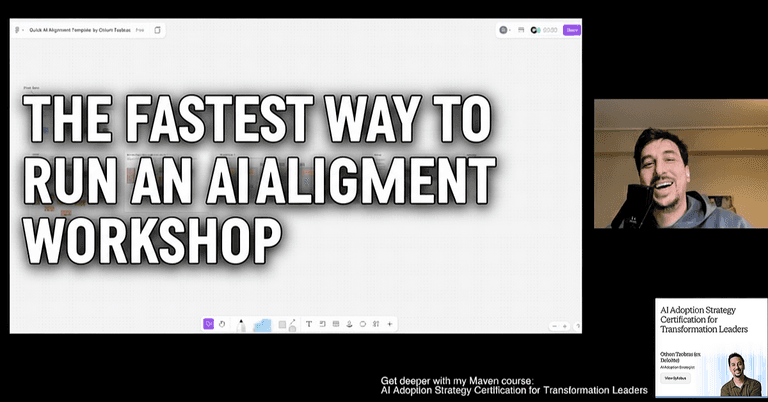Open the Stamp tool
Viewport: 768px width, 402px height.
coord(349,324)
